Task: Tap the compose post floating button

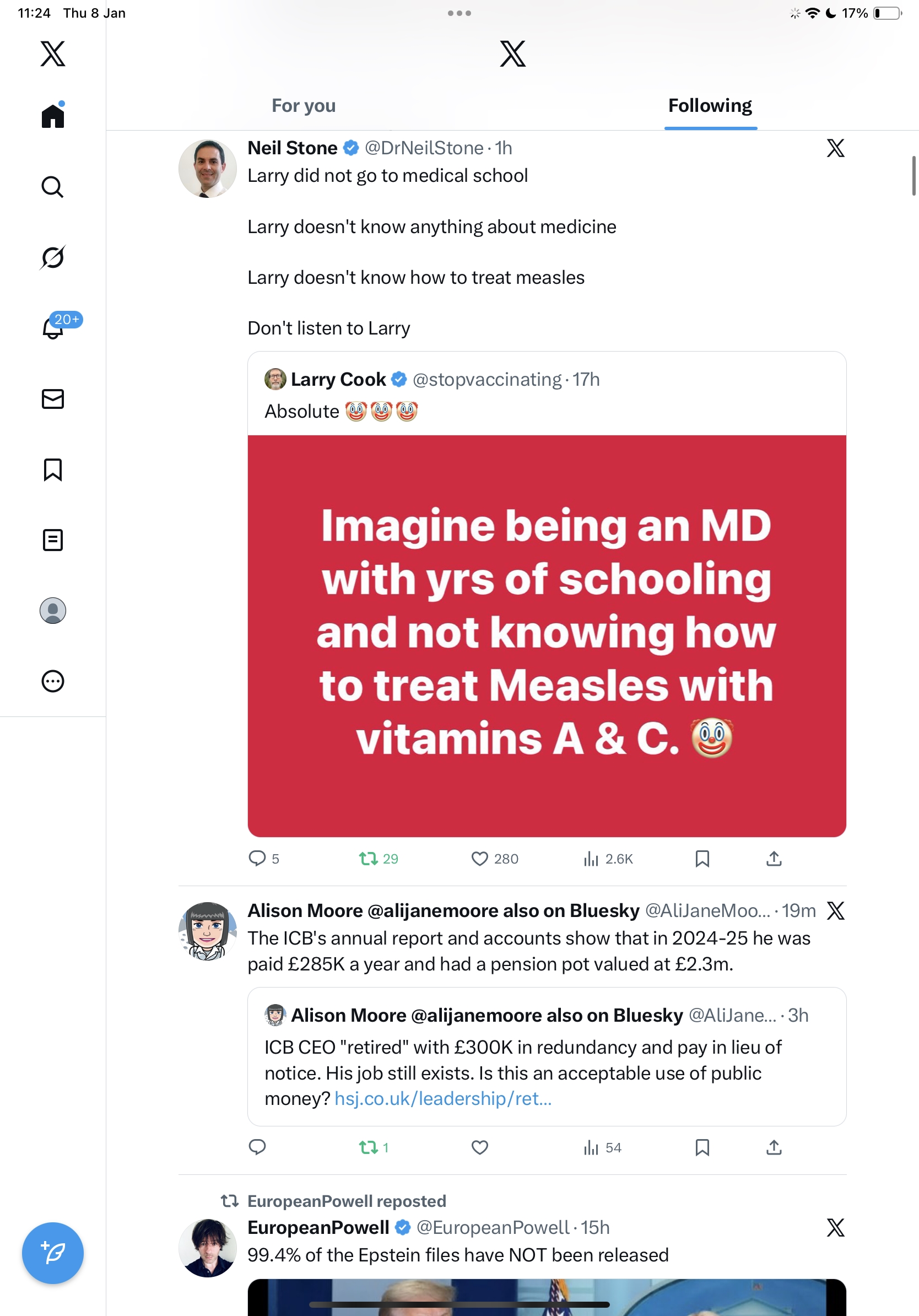Action: click(x=53, y=1253)
